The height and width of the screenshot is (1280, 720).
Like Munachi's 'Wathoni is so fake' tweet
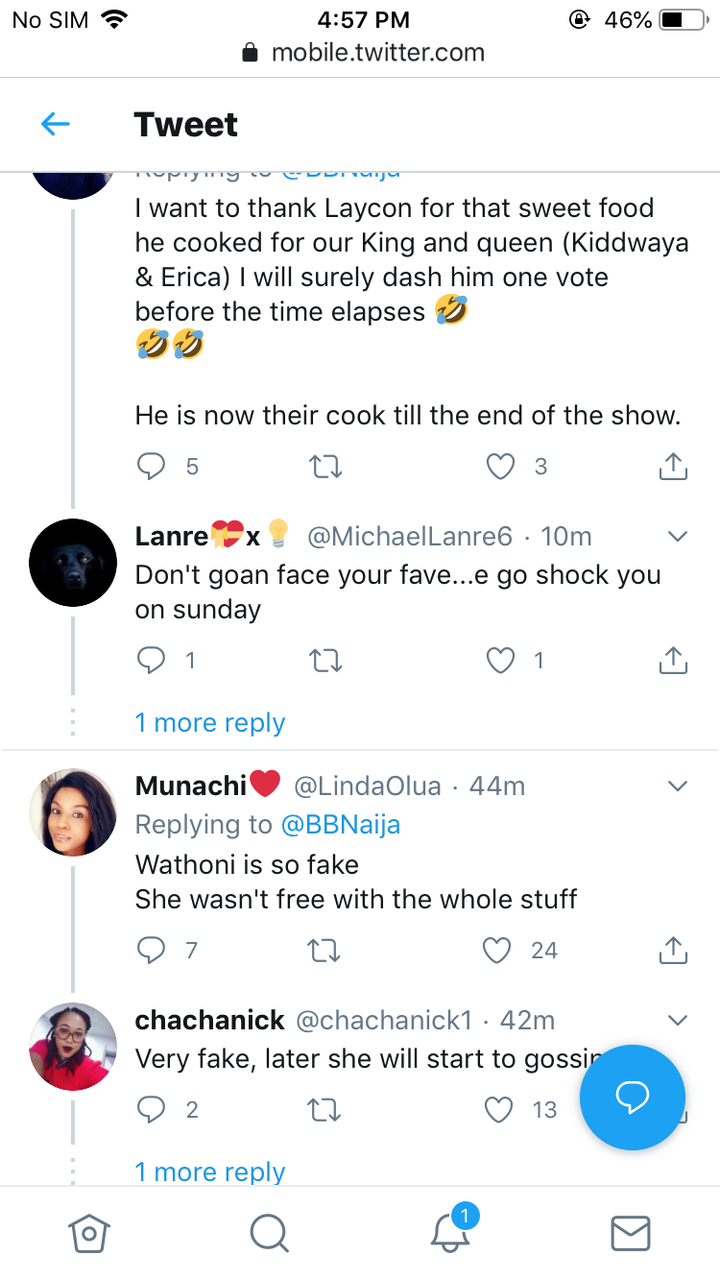497,950
